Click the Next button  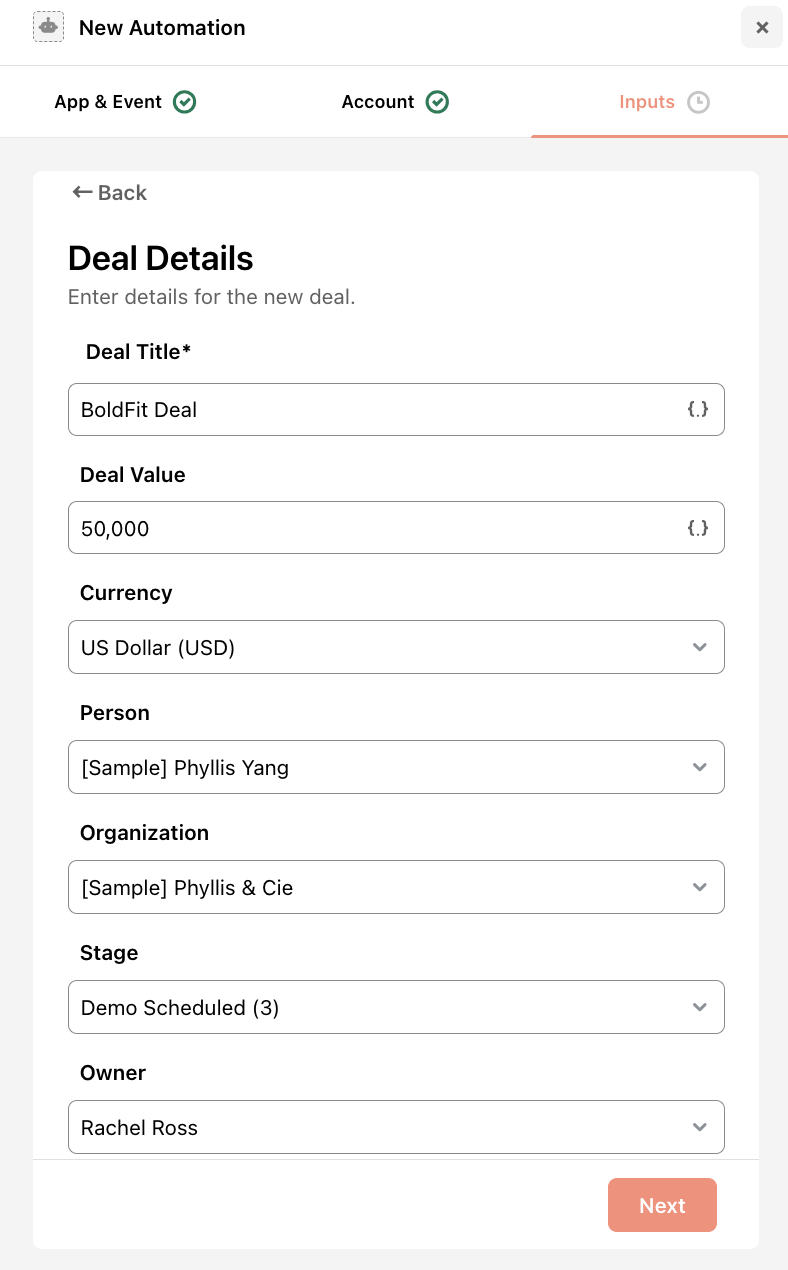tap(662, 1205)
